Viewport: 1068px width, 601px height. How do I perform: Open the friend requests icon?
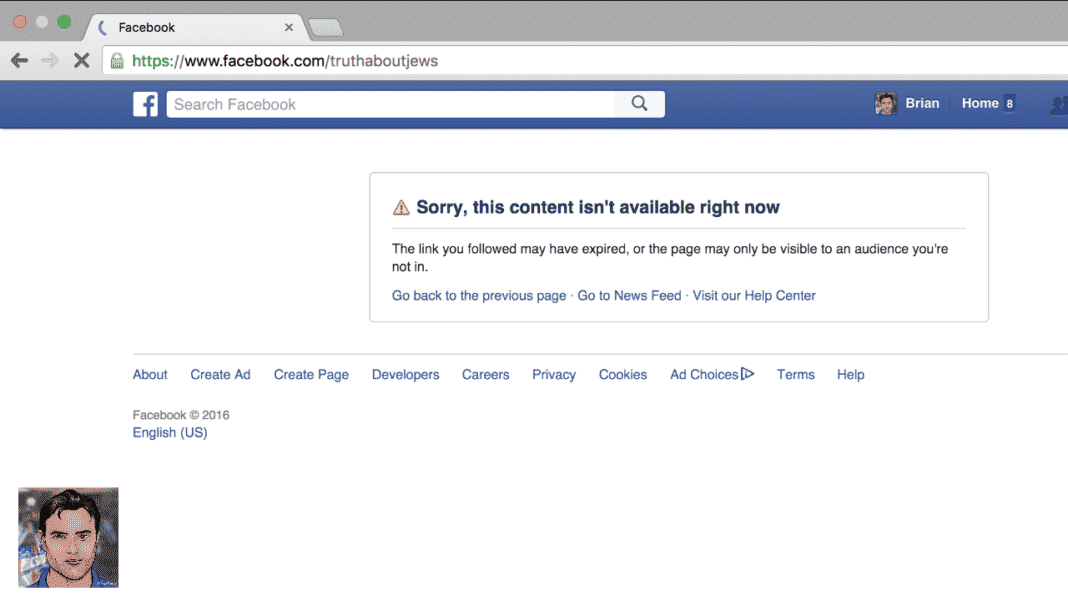point(1059,104)
